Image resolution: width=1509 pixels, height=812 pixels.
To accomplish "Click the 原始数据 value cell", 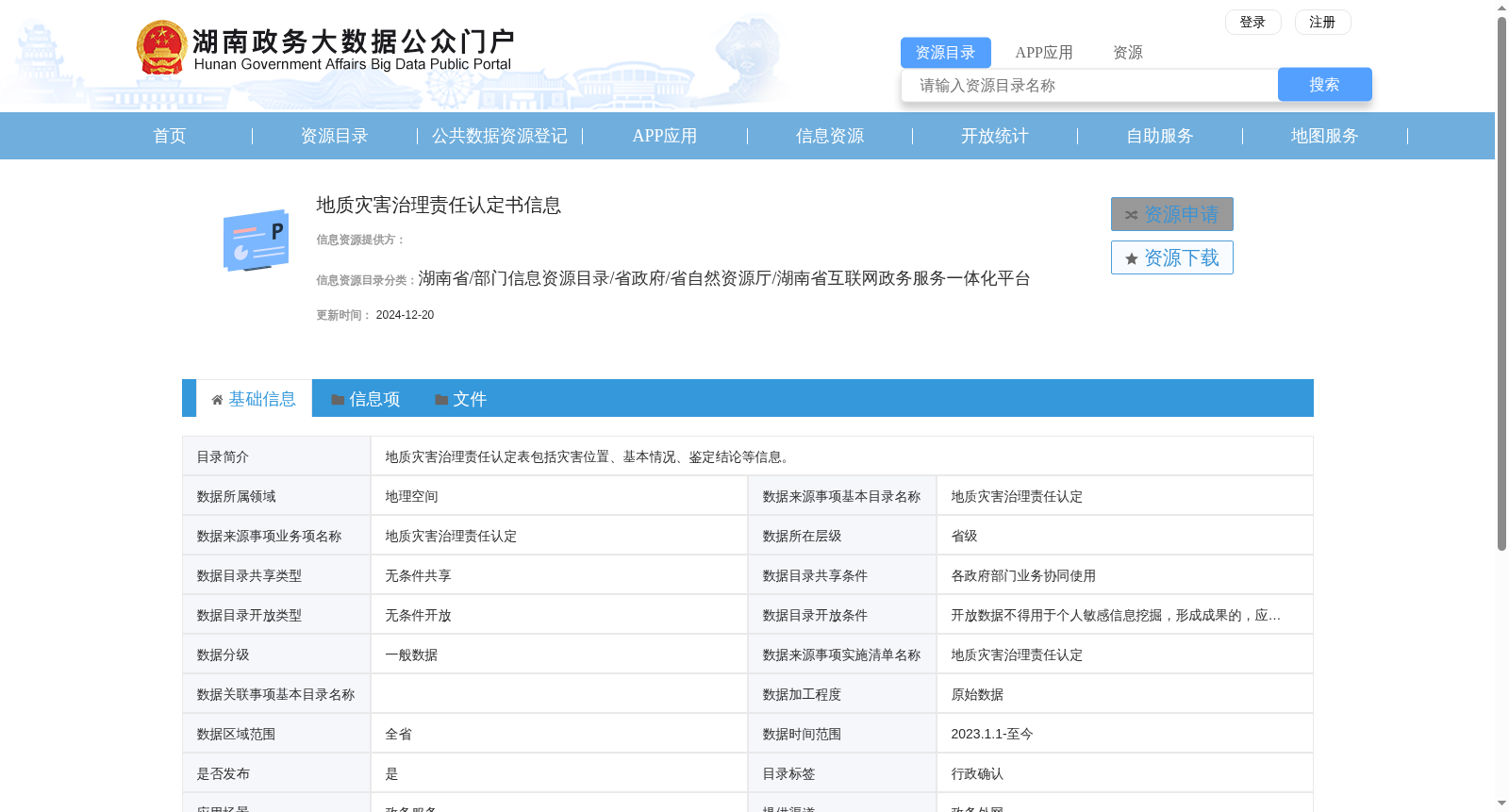I will pyautogui.click(x=1124, y=694).
